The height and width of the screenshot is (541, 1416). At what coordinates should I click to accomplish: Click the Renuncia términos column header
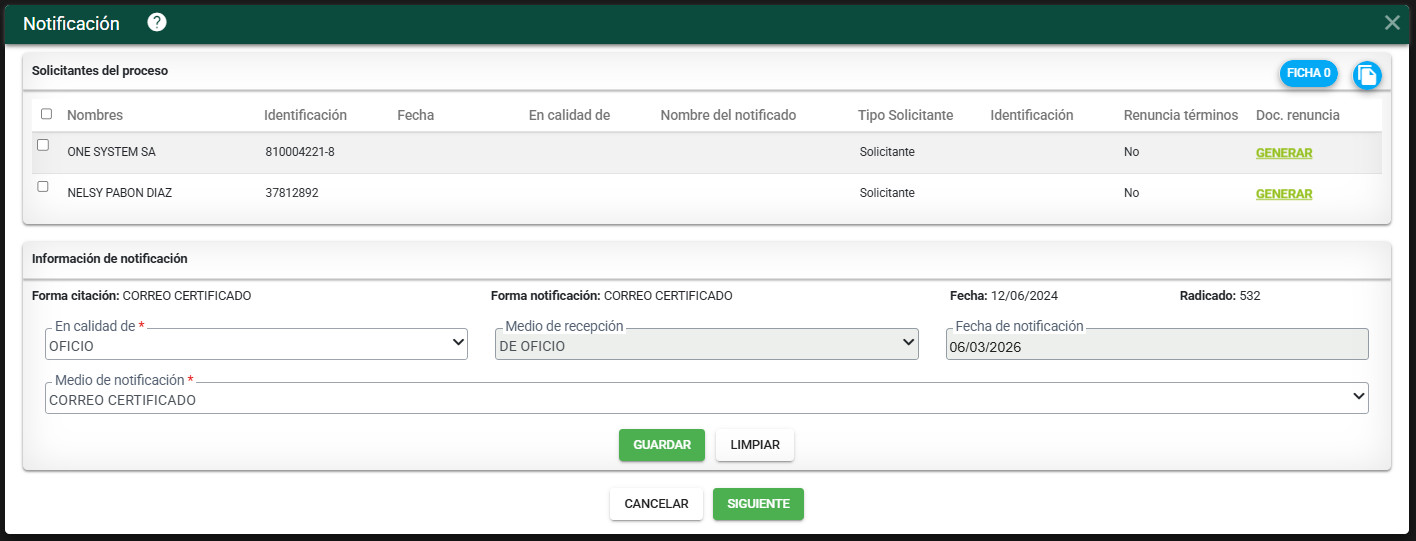pos(1180,115)
